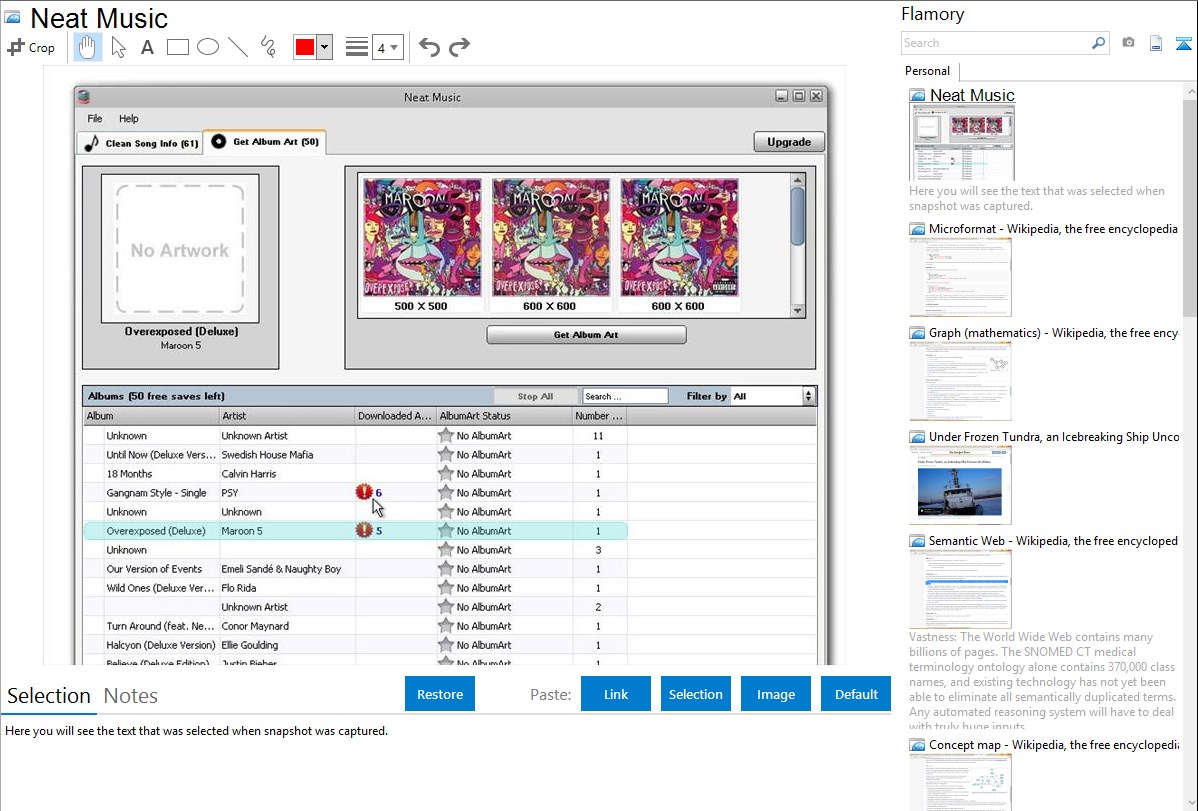The image size is (1198, 811).
Task: Click the camera capture icon
Action: coord(1128,43)
